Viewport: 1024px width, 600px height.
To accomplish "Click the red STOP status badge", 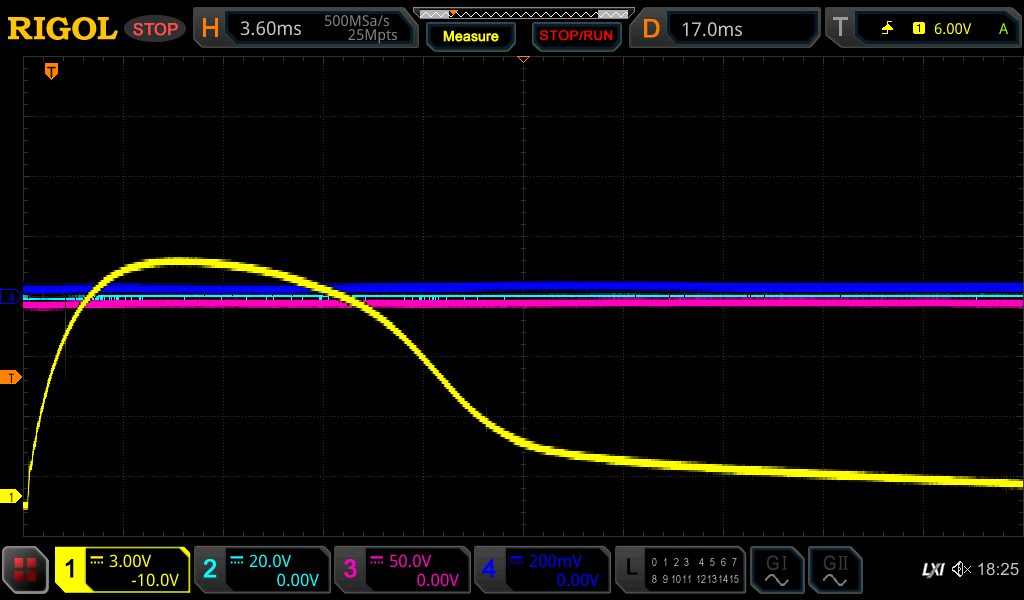I will point(155,29).
